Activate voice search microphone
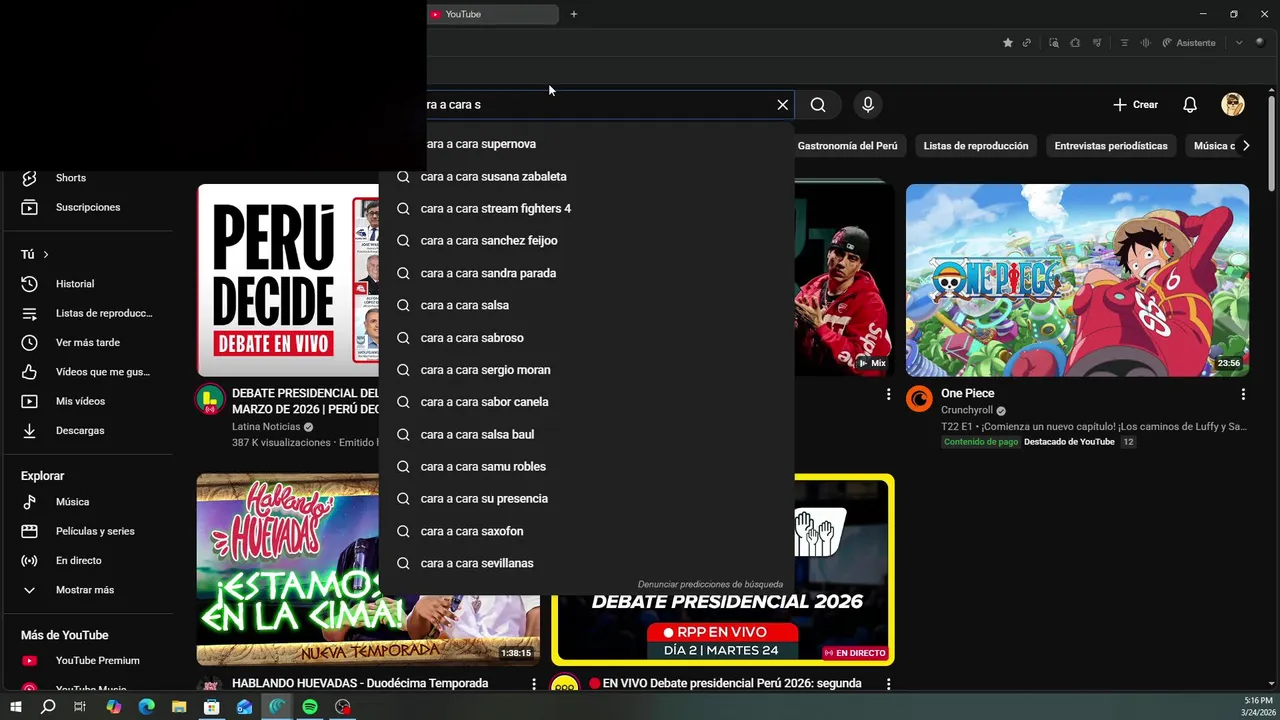 [x=868, y=104]
